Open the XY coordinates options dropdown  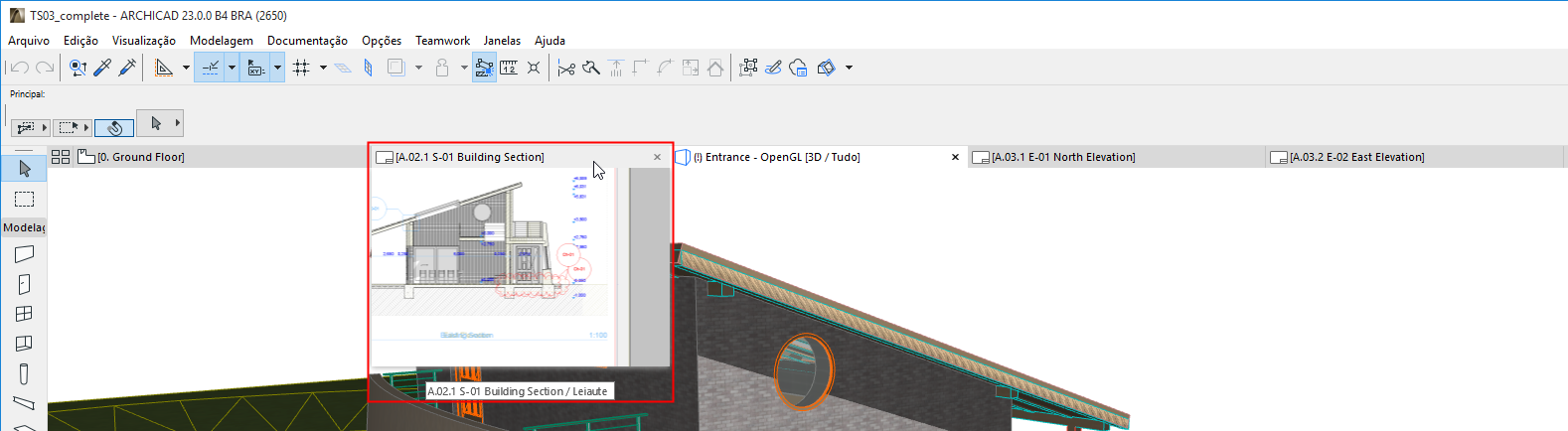277,68
